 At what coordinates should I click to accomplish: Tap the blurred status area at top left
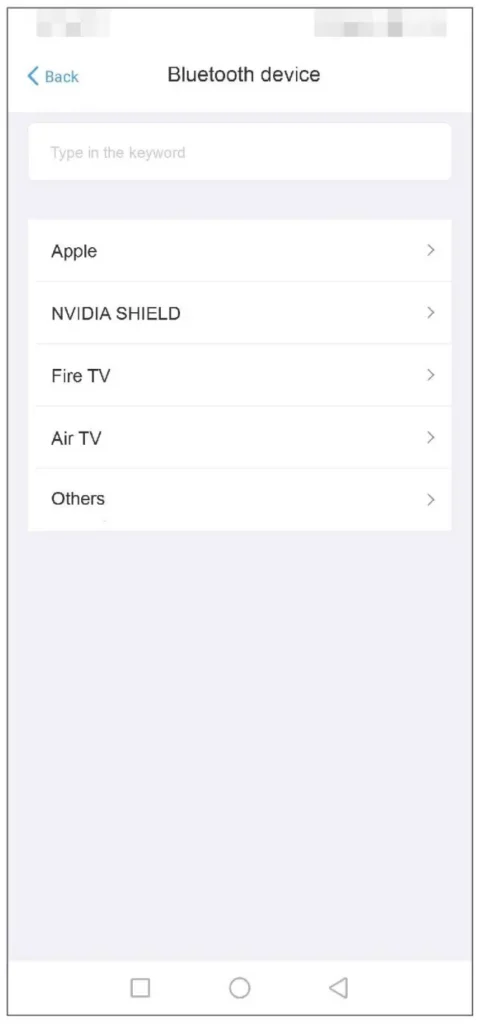click(x=73, y=24)
